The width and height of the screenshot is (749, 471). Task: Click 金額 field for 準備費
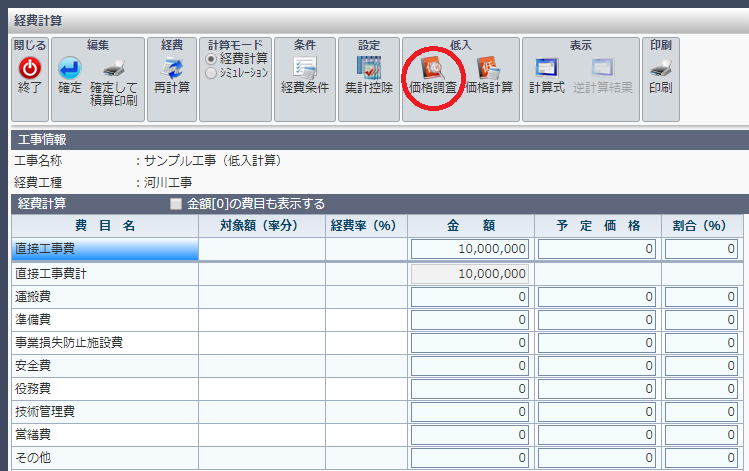click(470, 320)
